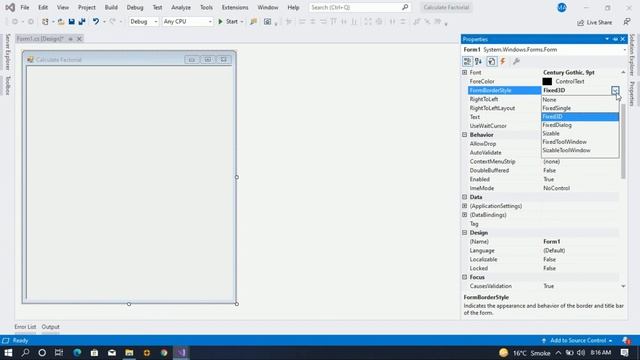This screenshot has height=360, width=640.
Task: Click the Visual Studio logo icon
Action: coord(10,7)
